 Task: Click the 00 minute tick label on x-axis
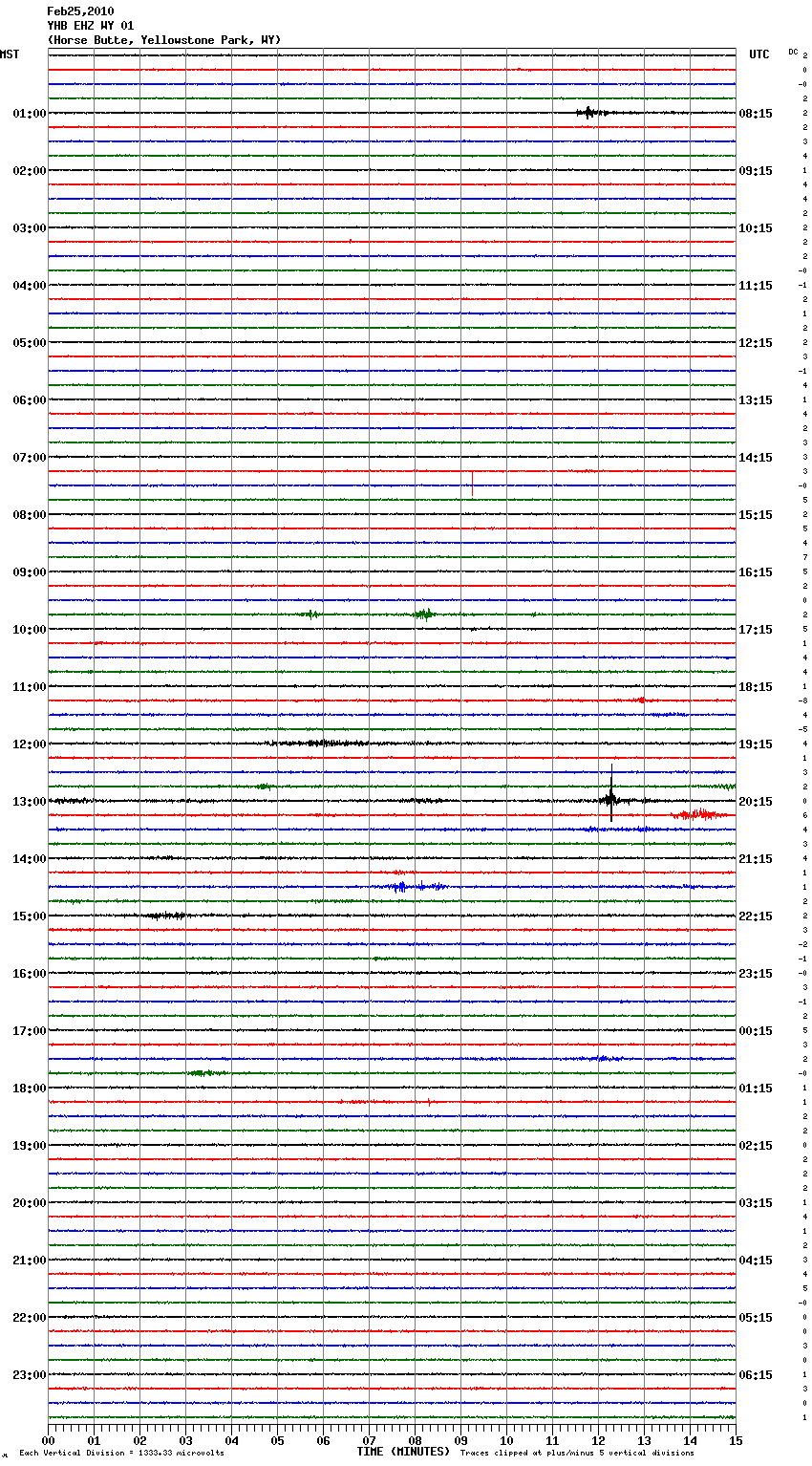pyautogui.click(x=49, y=1441)
